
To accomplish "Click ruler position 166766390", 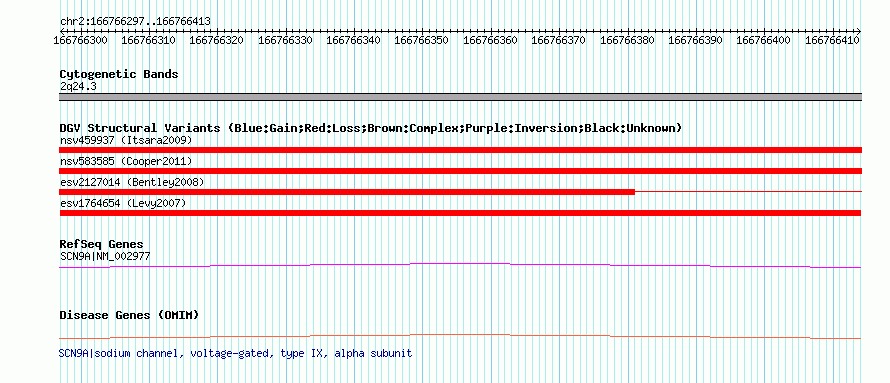I will pyautogui.click(x=696, y=40).
